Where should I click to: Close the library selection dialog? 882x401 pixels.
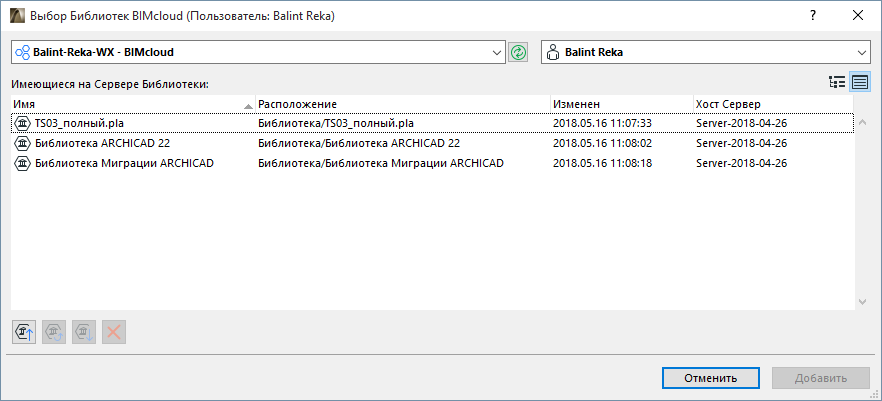click(858, 16)
